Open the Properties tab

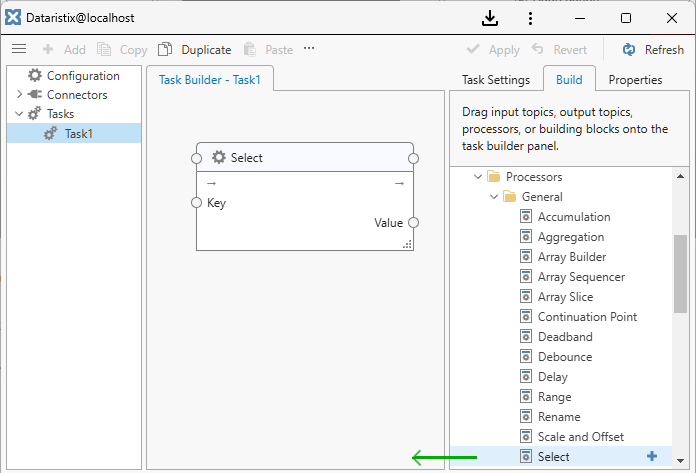635,80
